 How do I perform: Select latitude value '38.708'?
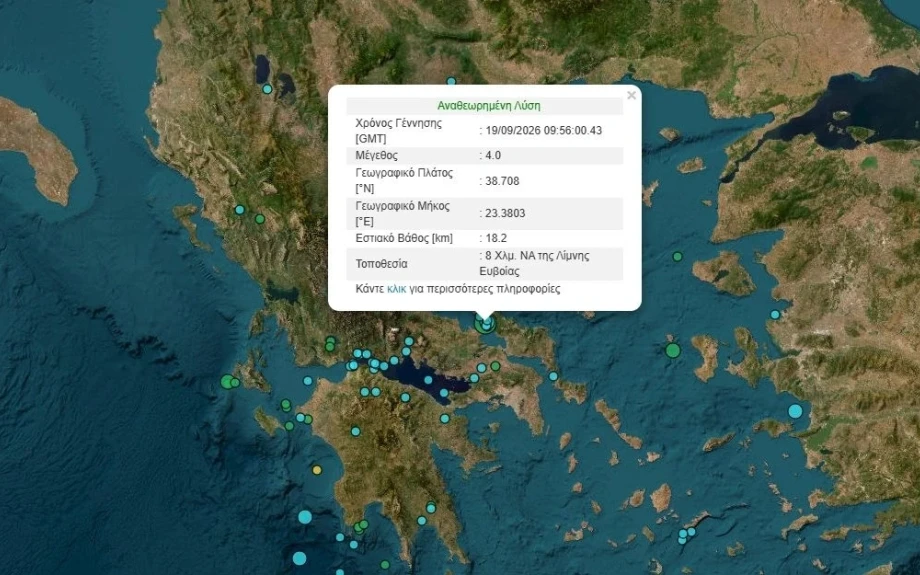click(502, 181)
